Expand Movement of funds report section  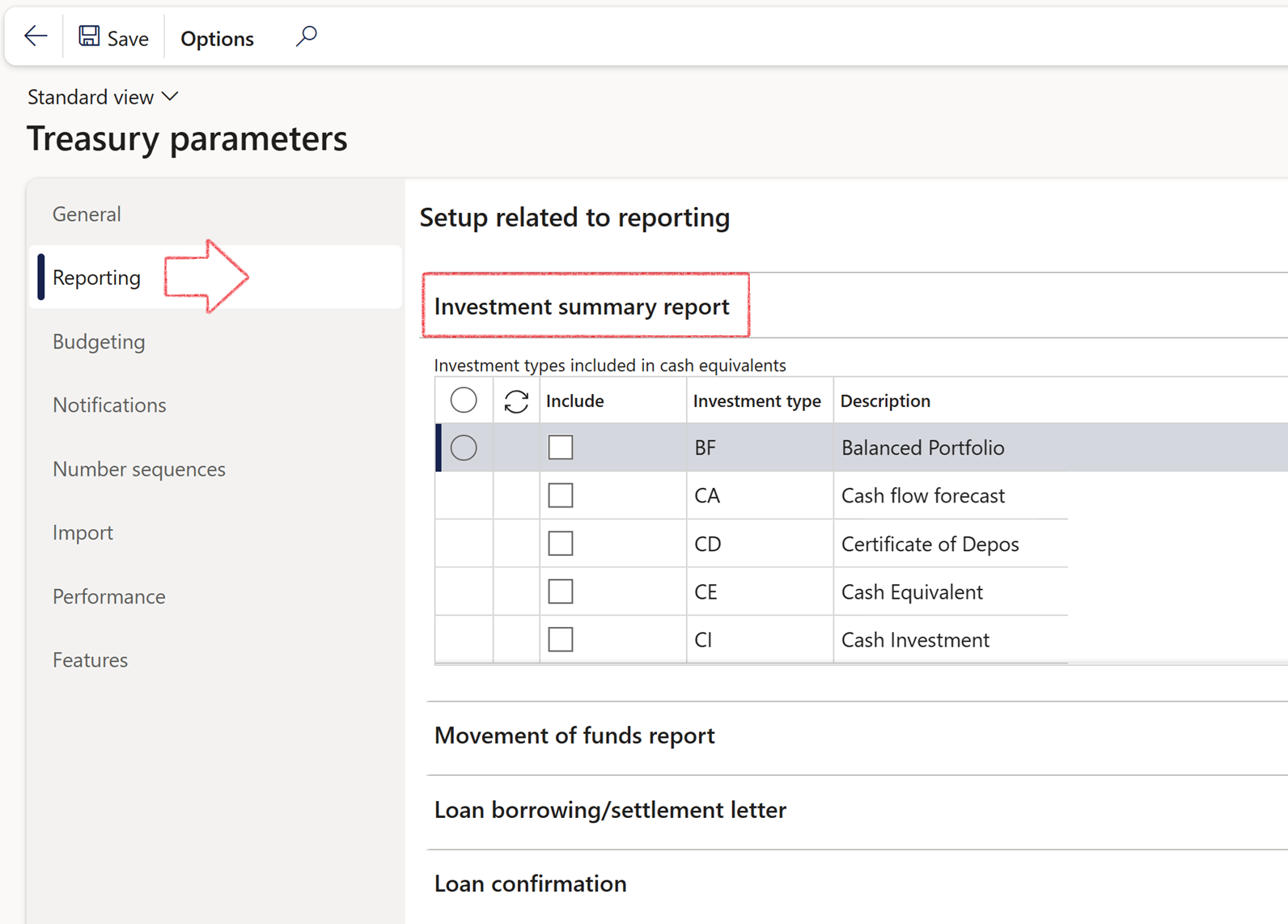pyautogui.click(x=574, y=735)
